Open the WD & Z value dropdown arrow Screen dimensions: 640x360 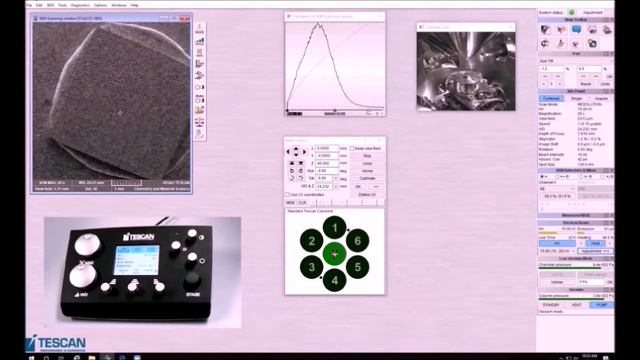(x=336, y=187)
